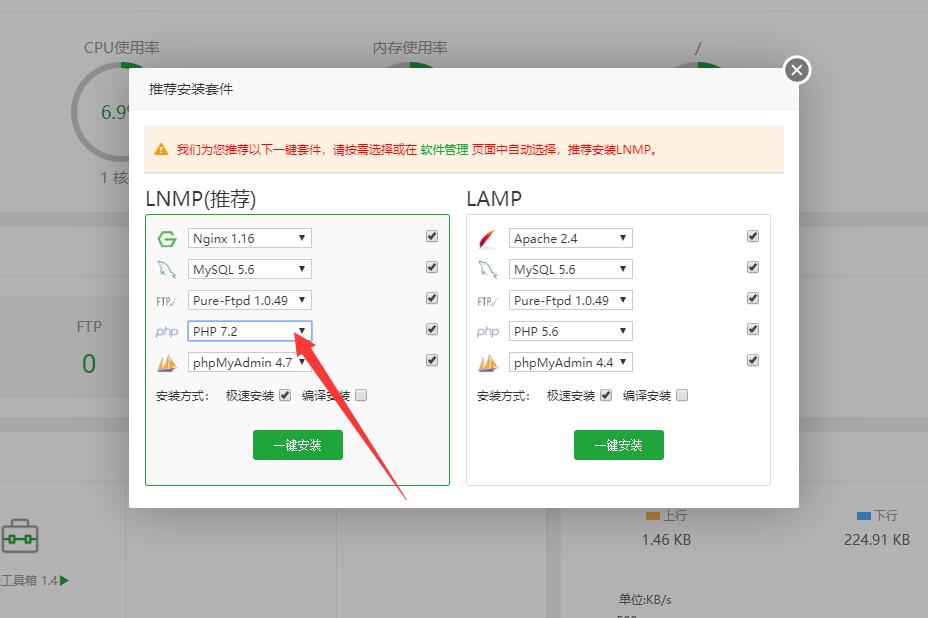Enable LAMP 编译安装 compile install checkbox
928x618 pixels.
682,395
